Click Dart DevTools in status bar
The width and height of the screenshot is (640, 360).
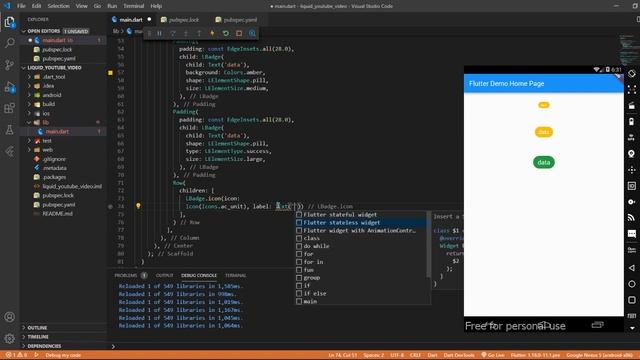pyautogui.click(x=459, y=355)
